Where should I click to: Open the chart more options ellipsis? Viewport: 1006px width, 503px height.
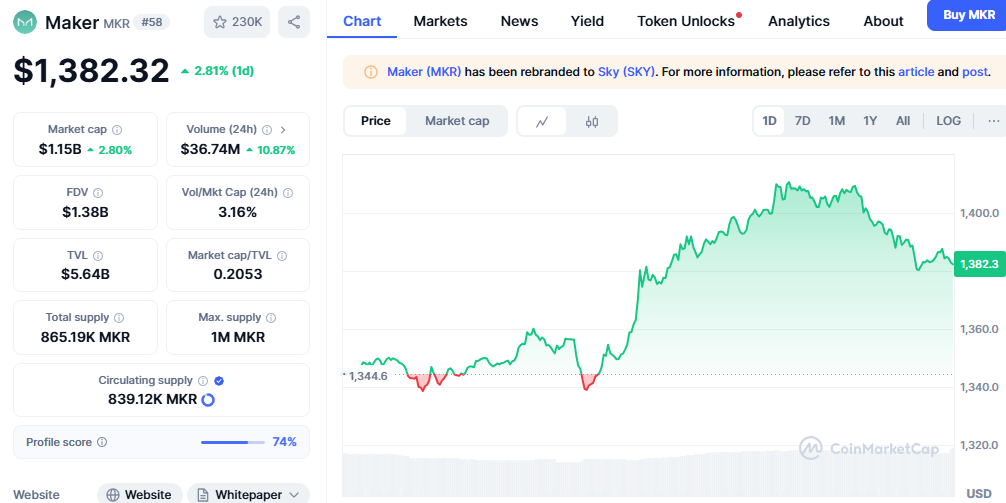993,121
